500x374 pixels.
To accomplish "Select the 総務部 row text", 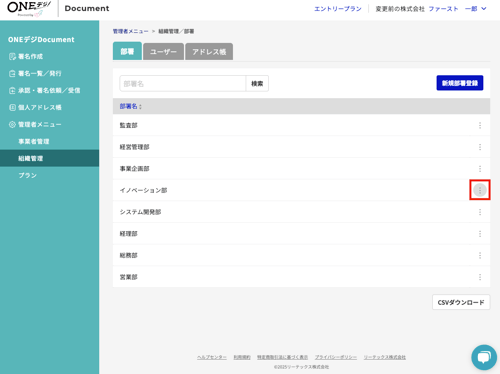I will click(128, 255).
